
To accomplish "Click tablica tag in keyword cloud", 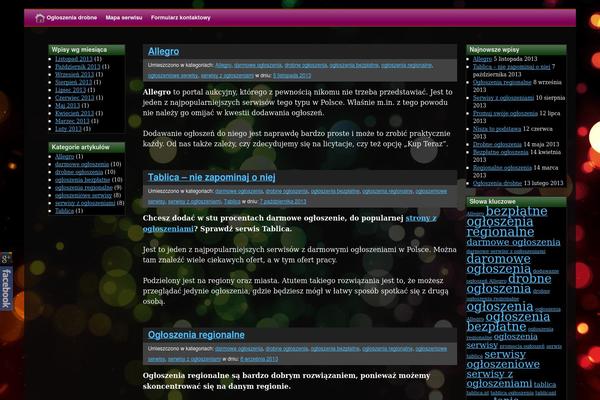I will point(545,384).
